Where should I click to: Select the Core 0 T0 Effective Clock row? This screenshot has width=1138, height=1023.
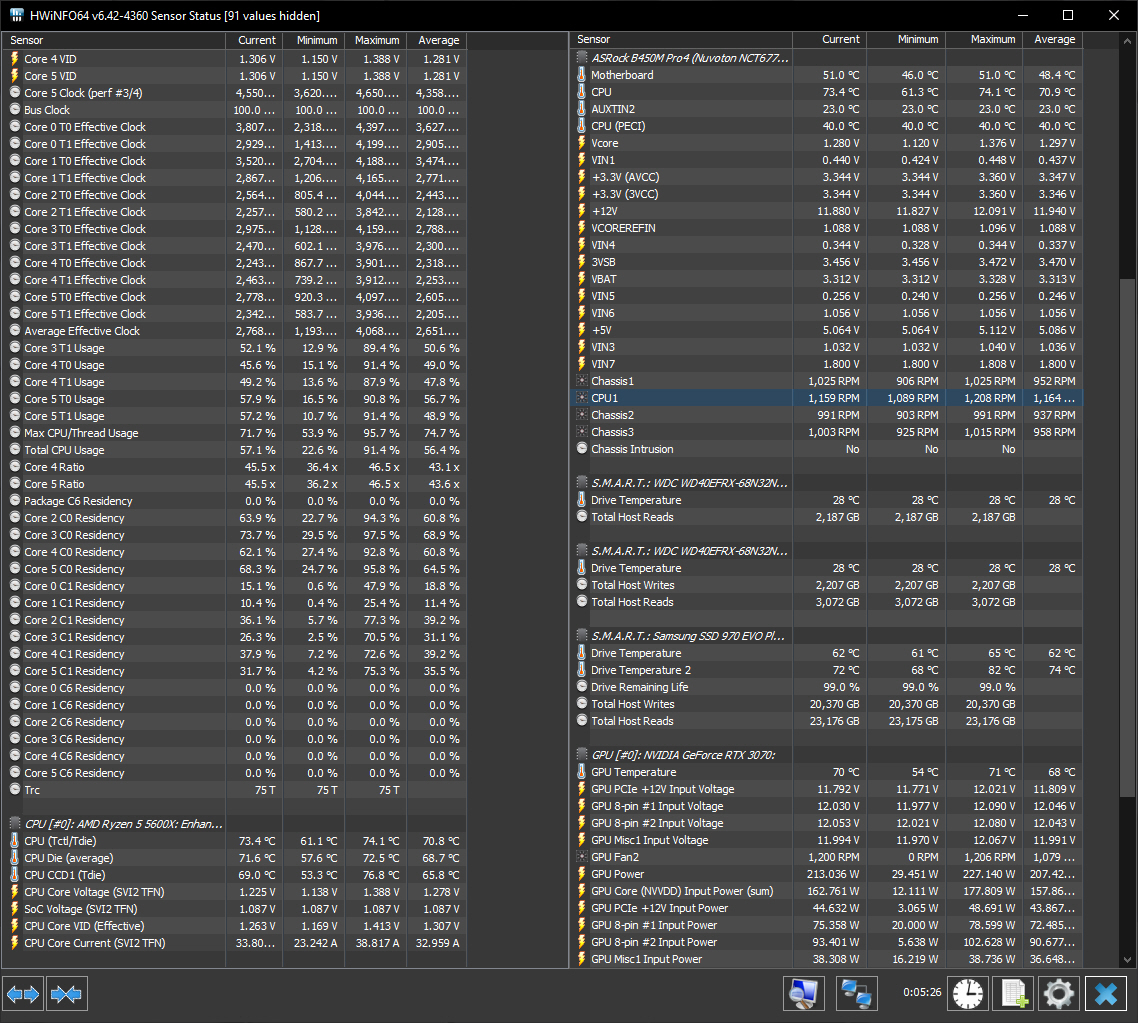click(234, 127)
